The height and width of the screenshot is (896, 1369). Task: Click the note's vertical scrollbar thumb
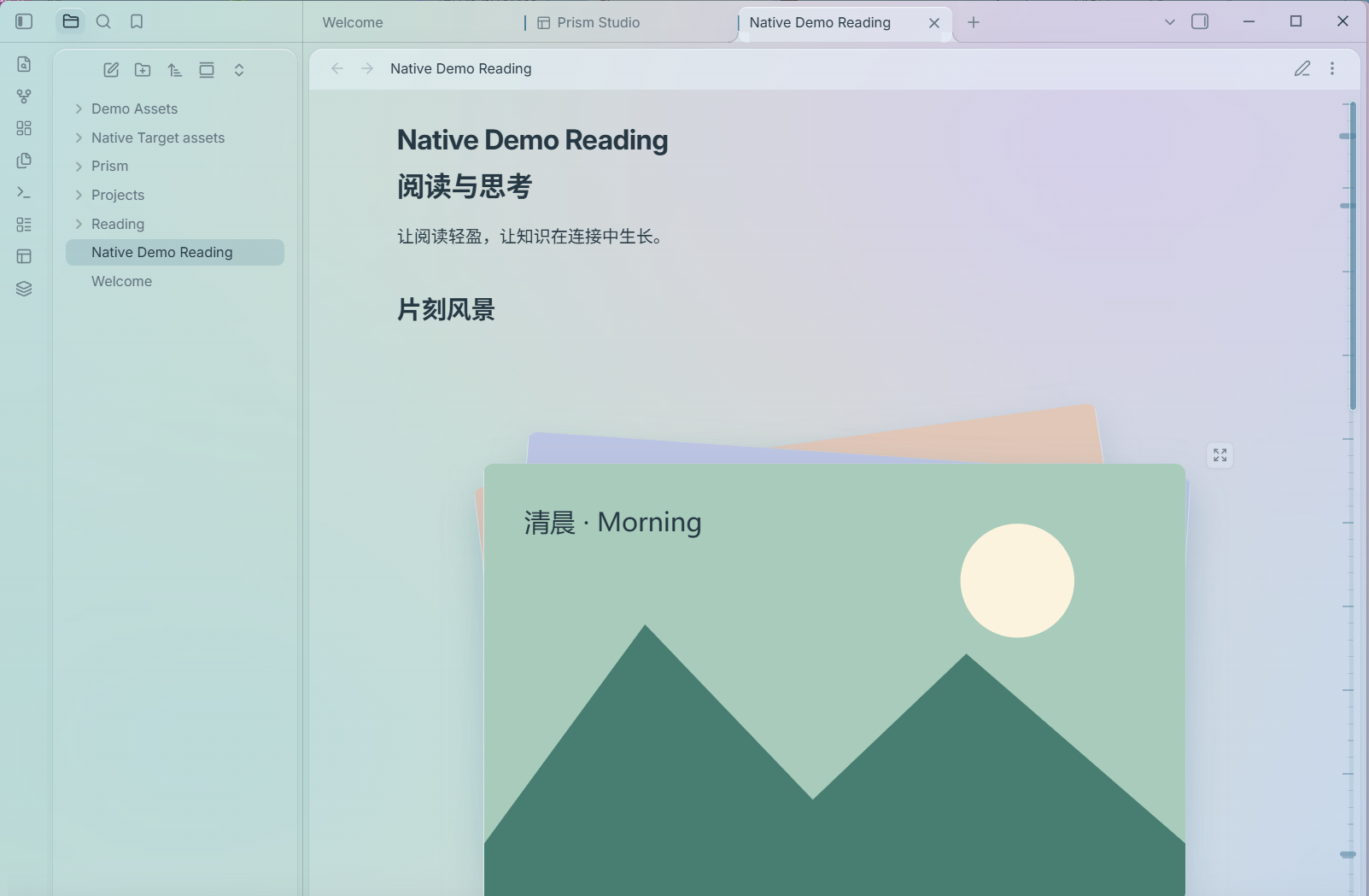point(1353,256)
